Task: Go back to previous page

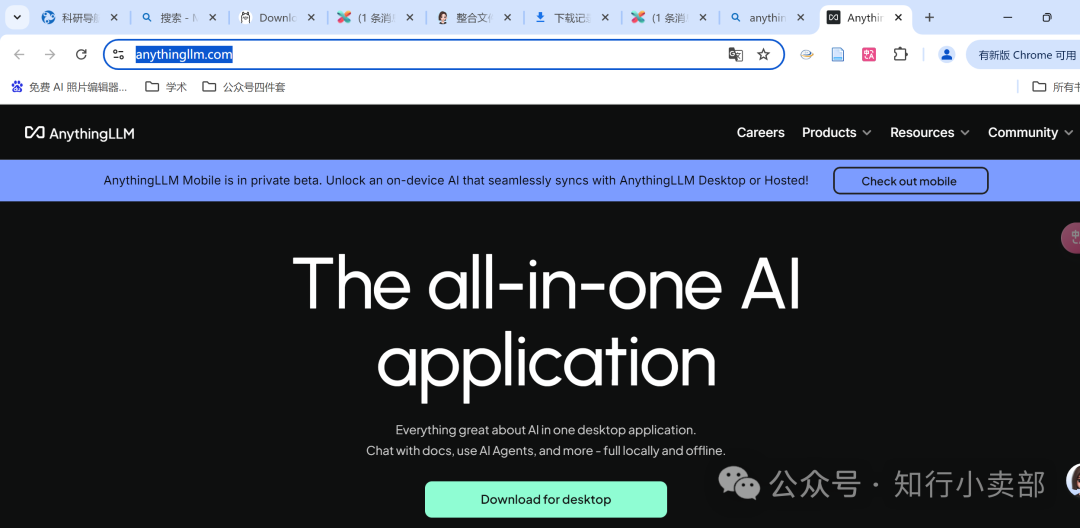Action: [x=19, y=54]
